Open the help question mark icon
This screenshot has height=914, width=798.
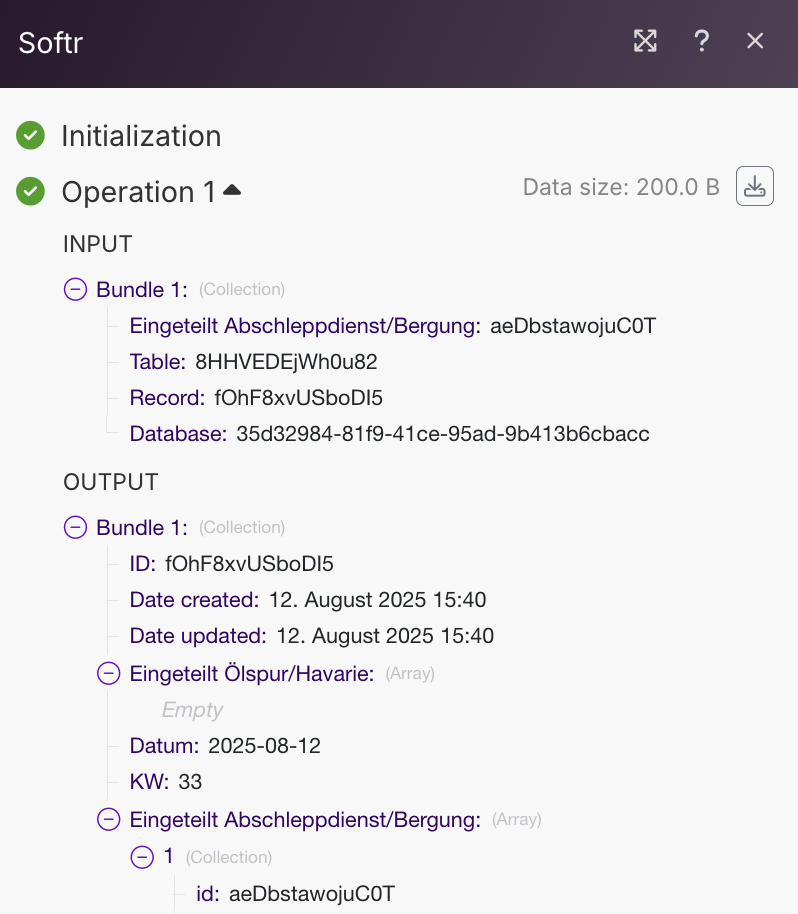click(x=702, y=41)
